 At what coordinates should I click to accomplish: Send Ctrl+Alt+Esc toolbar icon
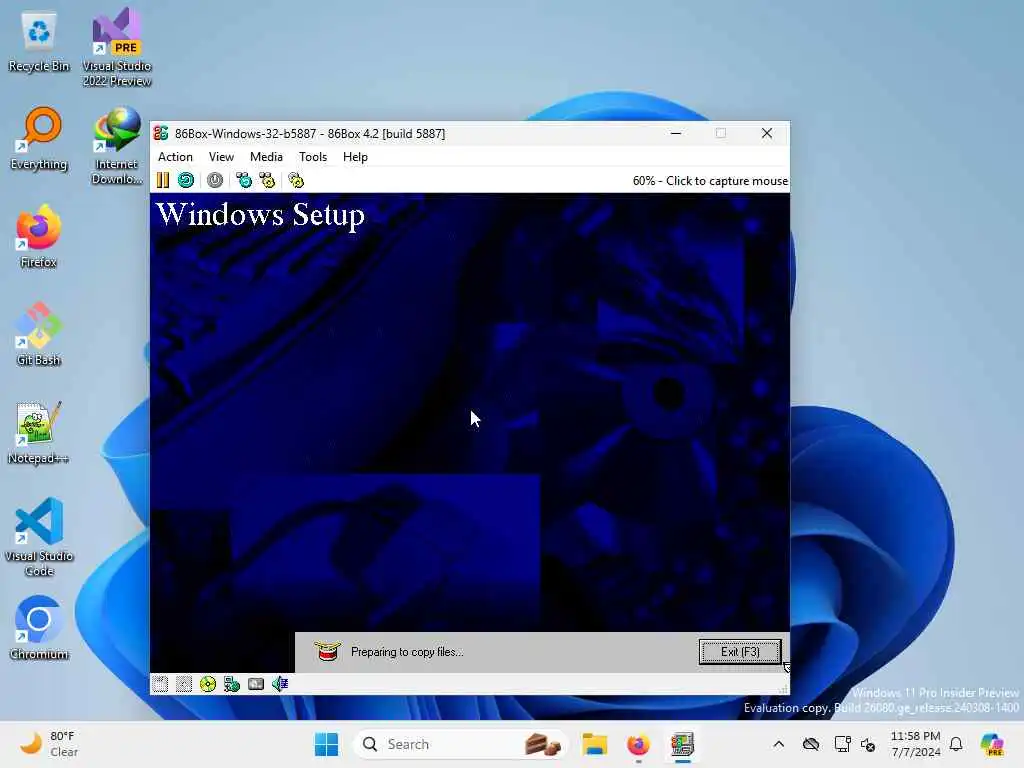pos(267,180)
